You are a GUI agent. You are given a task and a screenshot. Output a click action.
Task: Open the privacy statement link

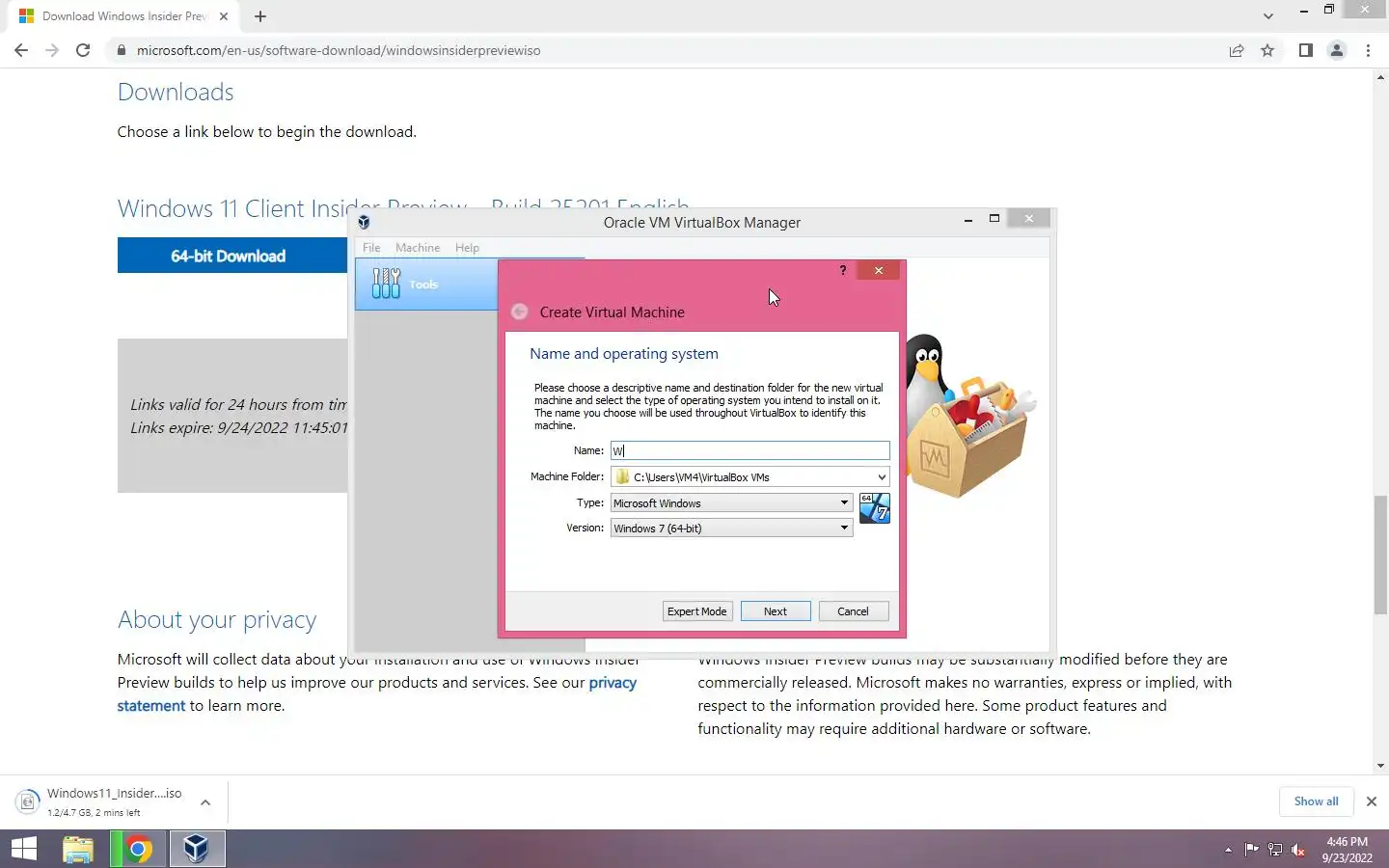click(x=613, y=683)
